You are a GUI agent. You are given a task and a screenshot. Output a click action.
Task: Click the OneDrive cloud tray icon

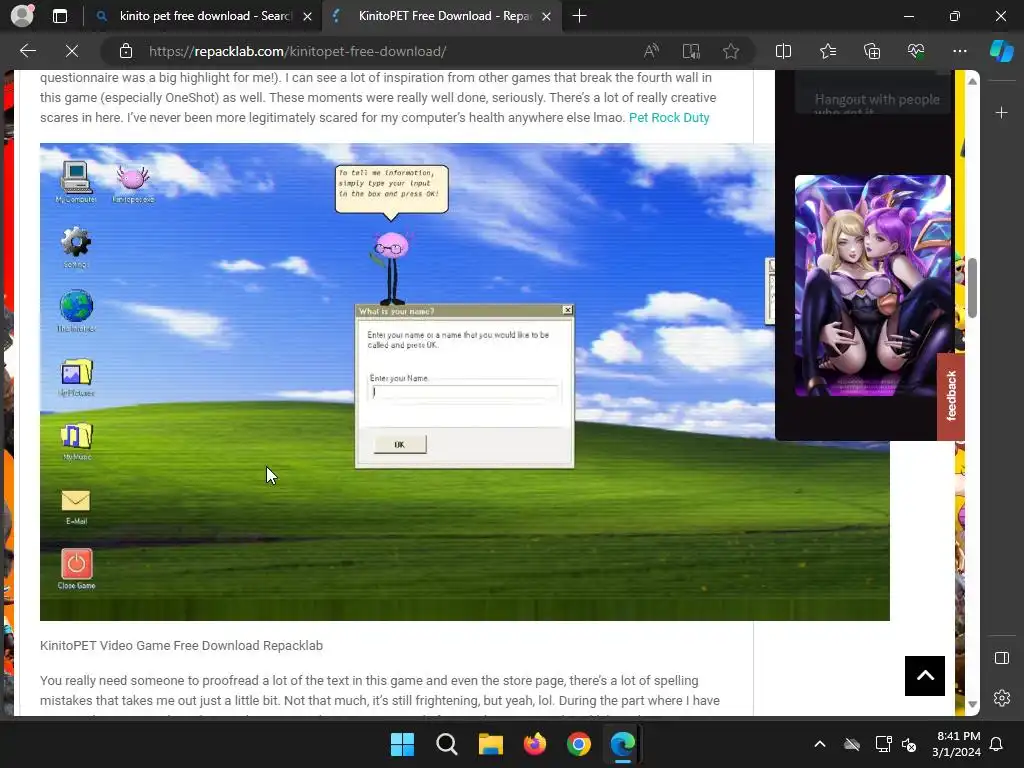tap(852, 744)
